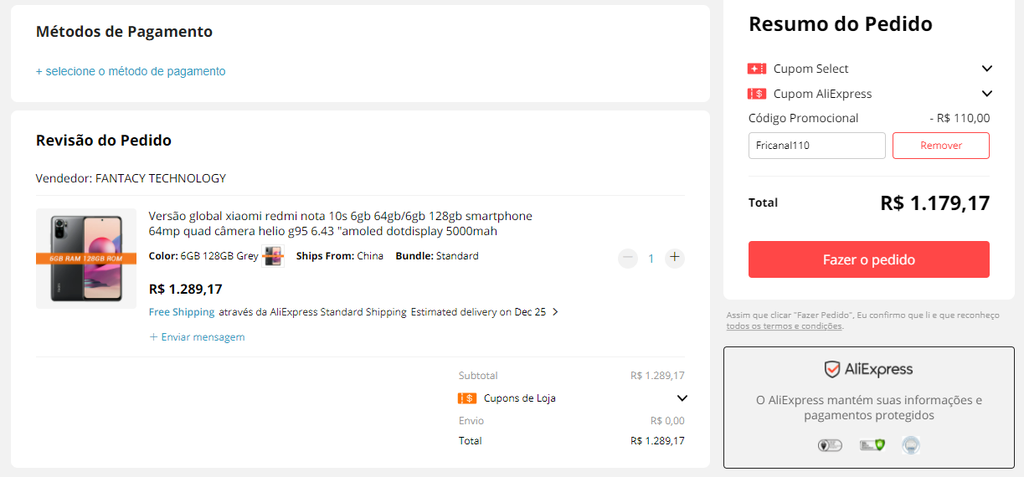The image size is (1024, 477).
Task: Open shipping options arrow after Dec 25
Action: click(x=555, y=312)
